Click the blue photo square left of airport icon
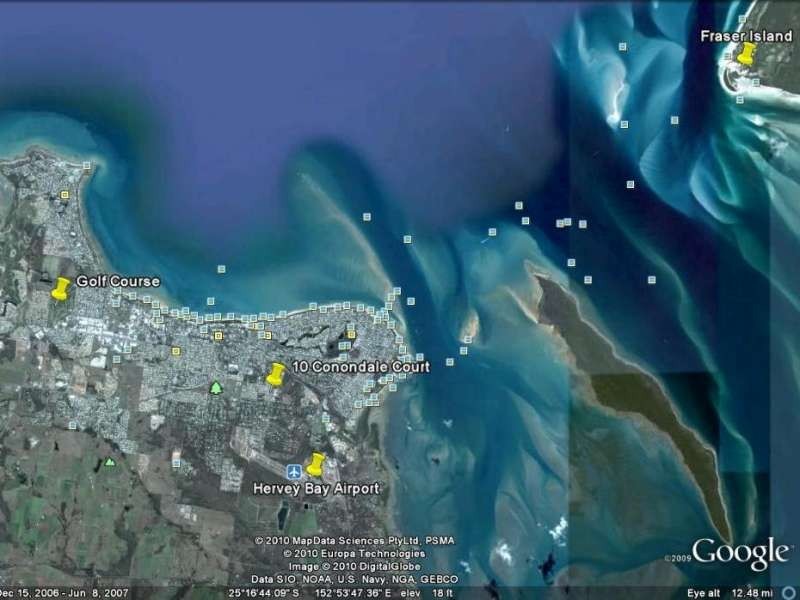800x600 pixels. click(x=176, y=463)
